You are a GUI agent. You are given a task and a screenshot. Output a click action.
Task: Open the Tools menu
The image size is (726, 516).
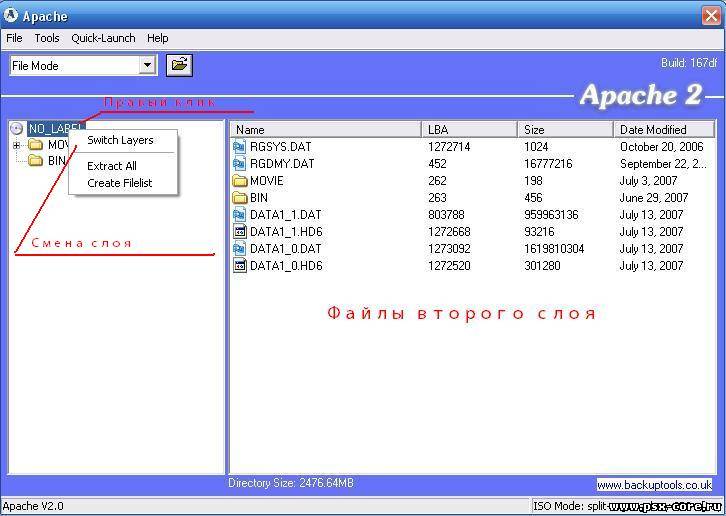pyautogui.click(x=47, y=38)
